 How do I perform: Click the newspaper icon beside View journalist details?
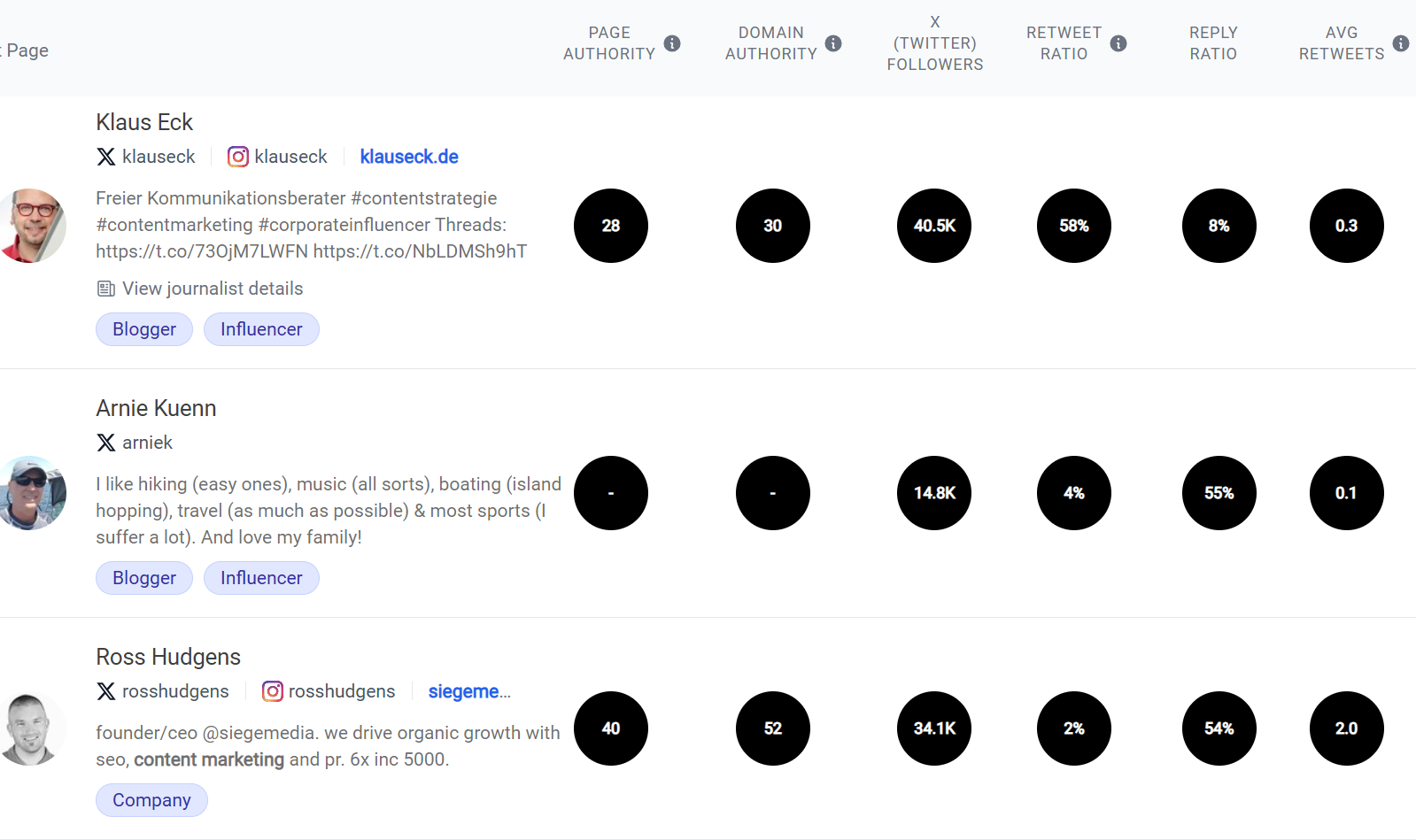(x=105, y=288)
